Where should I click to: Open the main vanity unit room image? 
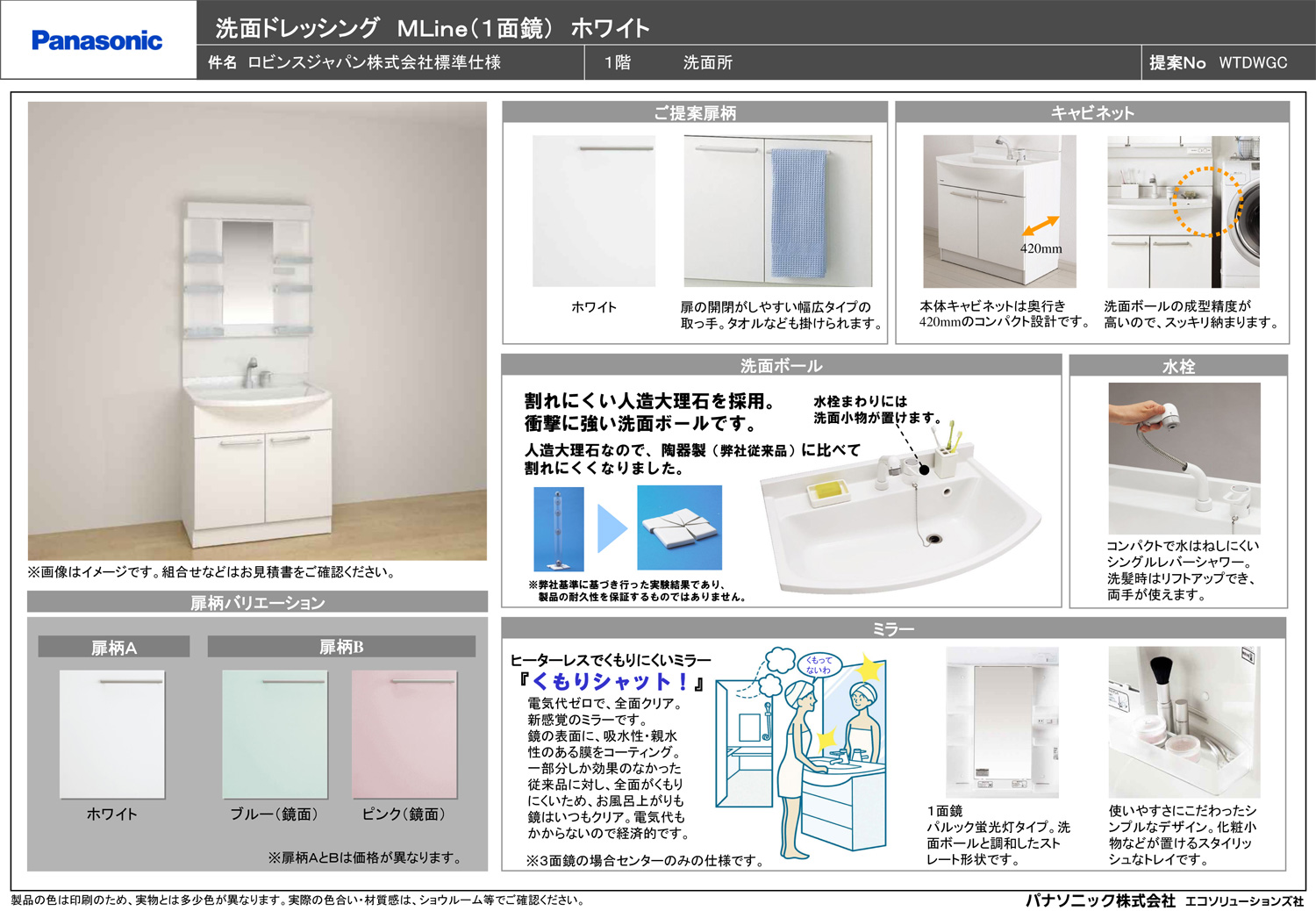[257, 331]
